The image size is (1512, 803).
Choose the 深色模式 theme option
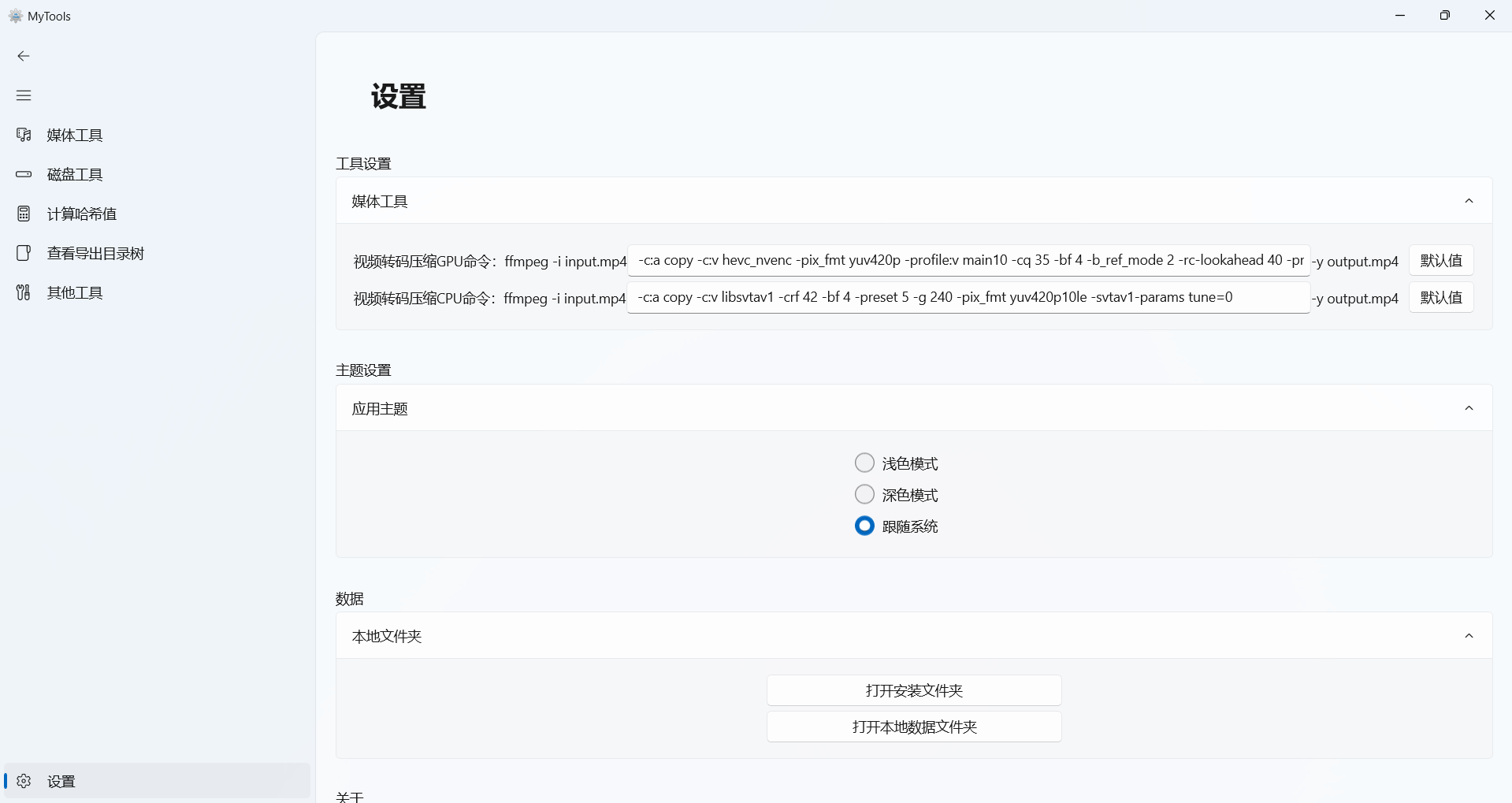[x=864, y=494]
